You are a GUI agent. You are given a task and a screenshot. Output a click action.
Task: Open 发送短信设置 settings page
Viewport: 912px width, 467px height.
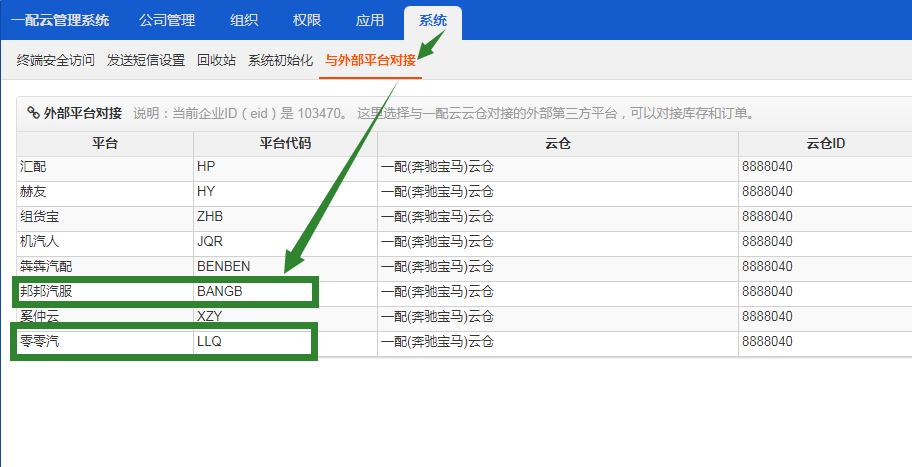coord(146,60)
